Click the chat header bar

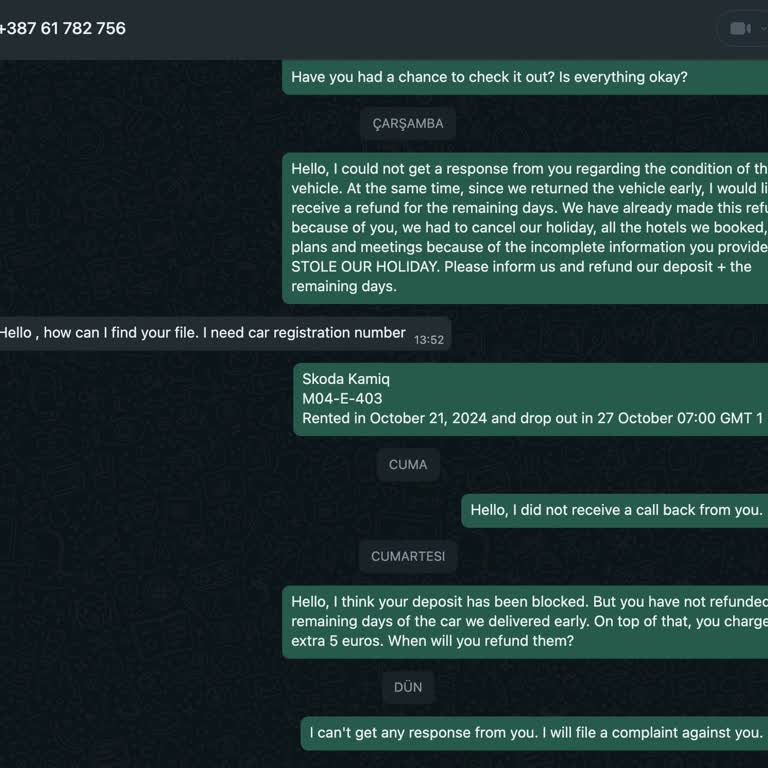pyautogui.click(x=400, y=28)
